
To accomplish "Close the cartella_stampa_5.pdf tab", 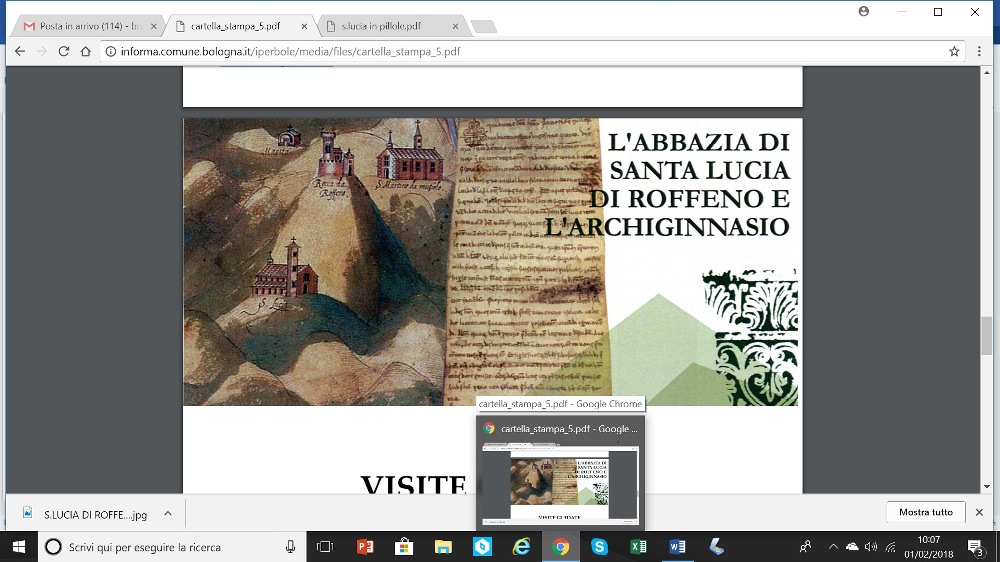I will tap(304, 26).
